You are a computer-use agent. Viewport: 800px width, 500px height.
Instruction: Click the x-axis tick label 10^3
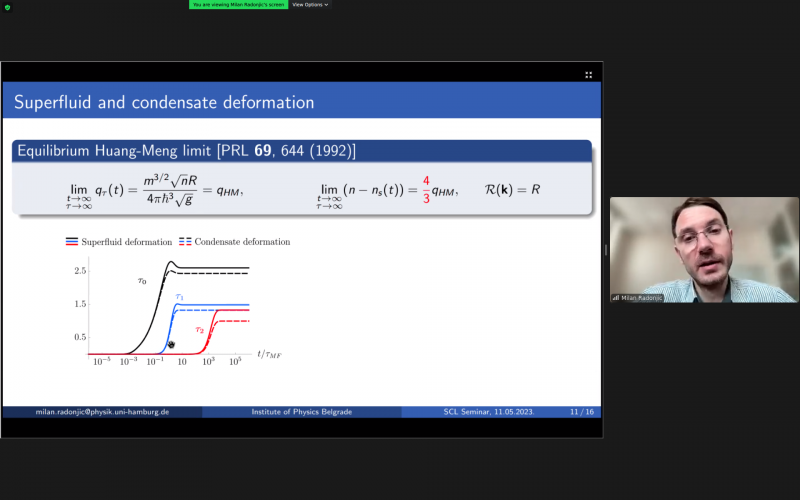(209, 362)
